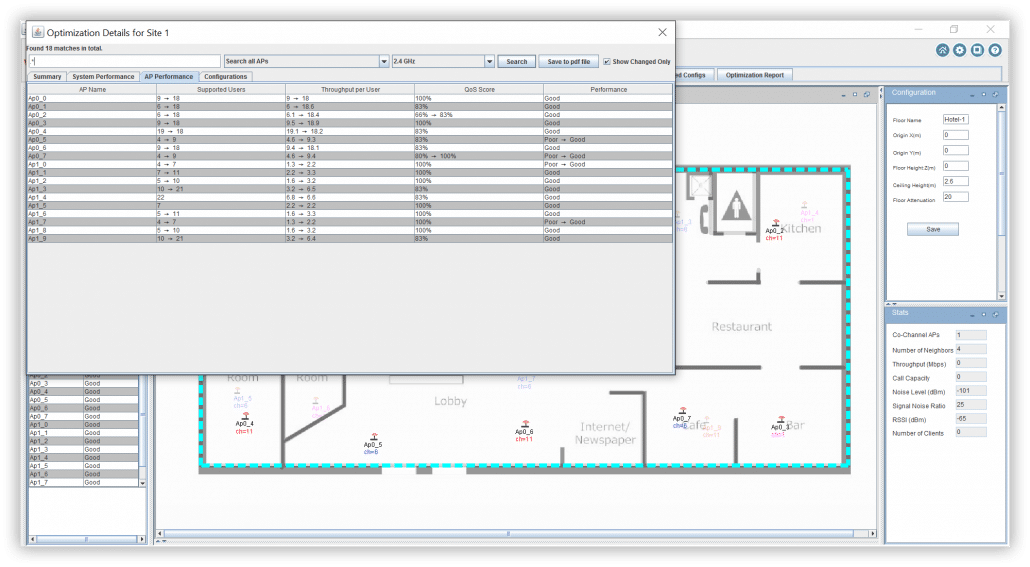Click Configuration panel scroll-up arrow
Viewport: 1030px width, 567px height.
click(1001, 107)
